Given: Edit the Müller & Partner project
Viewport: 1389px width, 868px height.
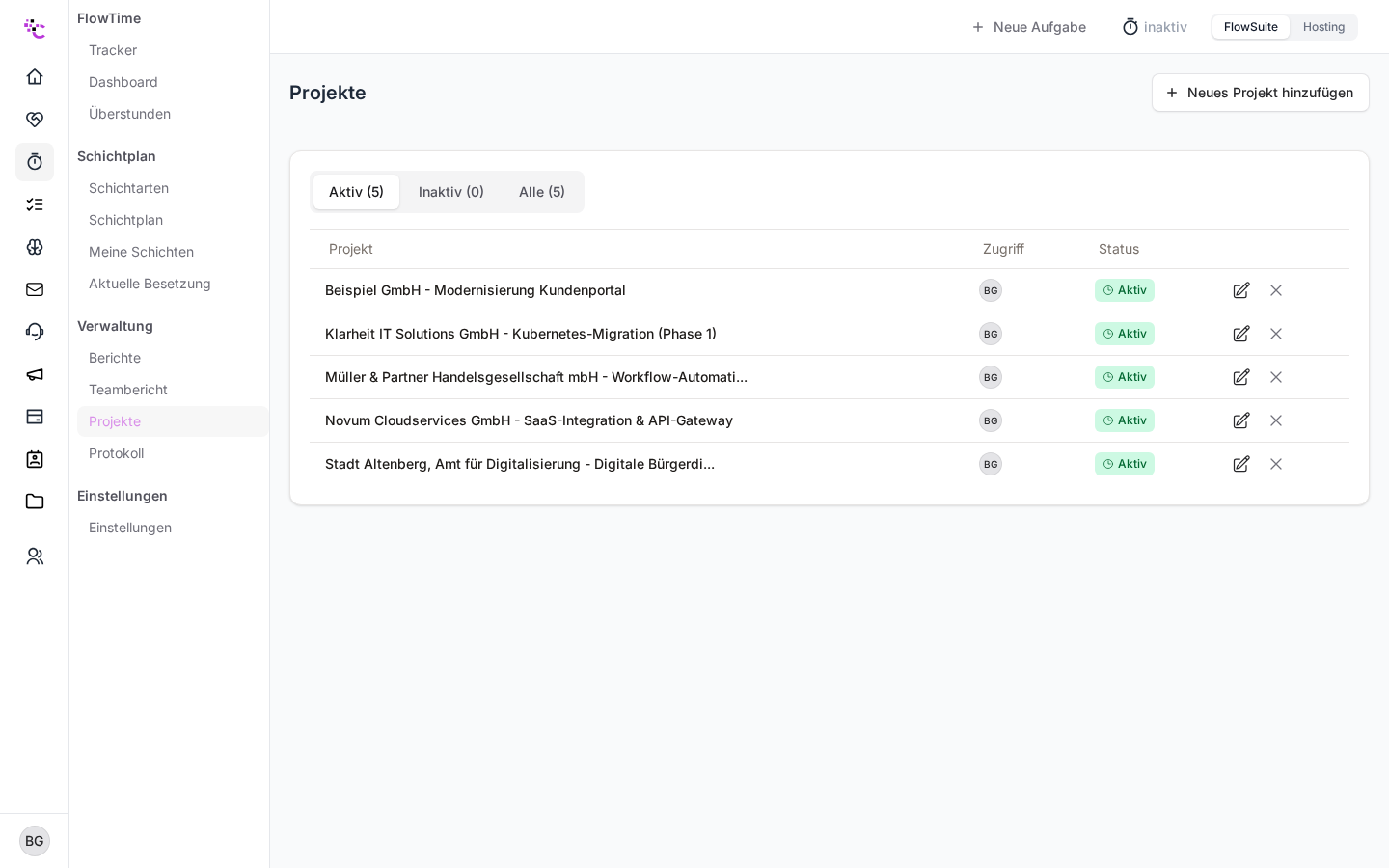Looking at the screenshot, I should pyautogui.click(x=1241, y=377).
